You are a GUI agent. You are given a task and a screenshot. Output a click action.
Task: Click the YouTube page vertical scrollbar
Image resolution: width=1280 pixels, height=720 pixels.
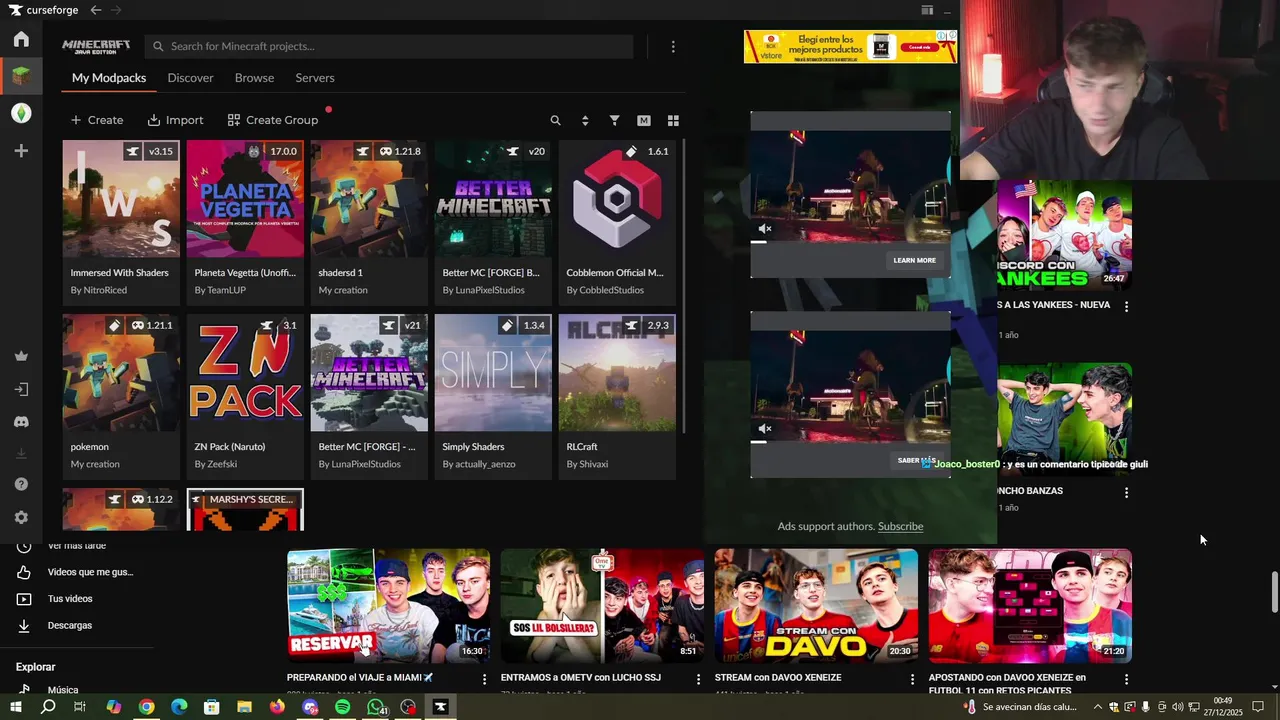pos(1274,592)
